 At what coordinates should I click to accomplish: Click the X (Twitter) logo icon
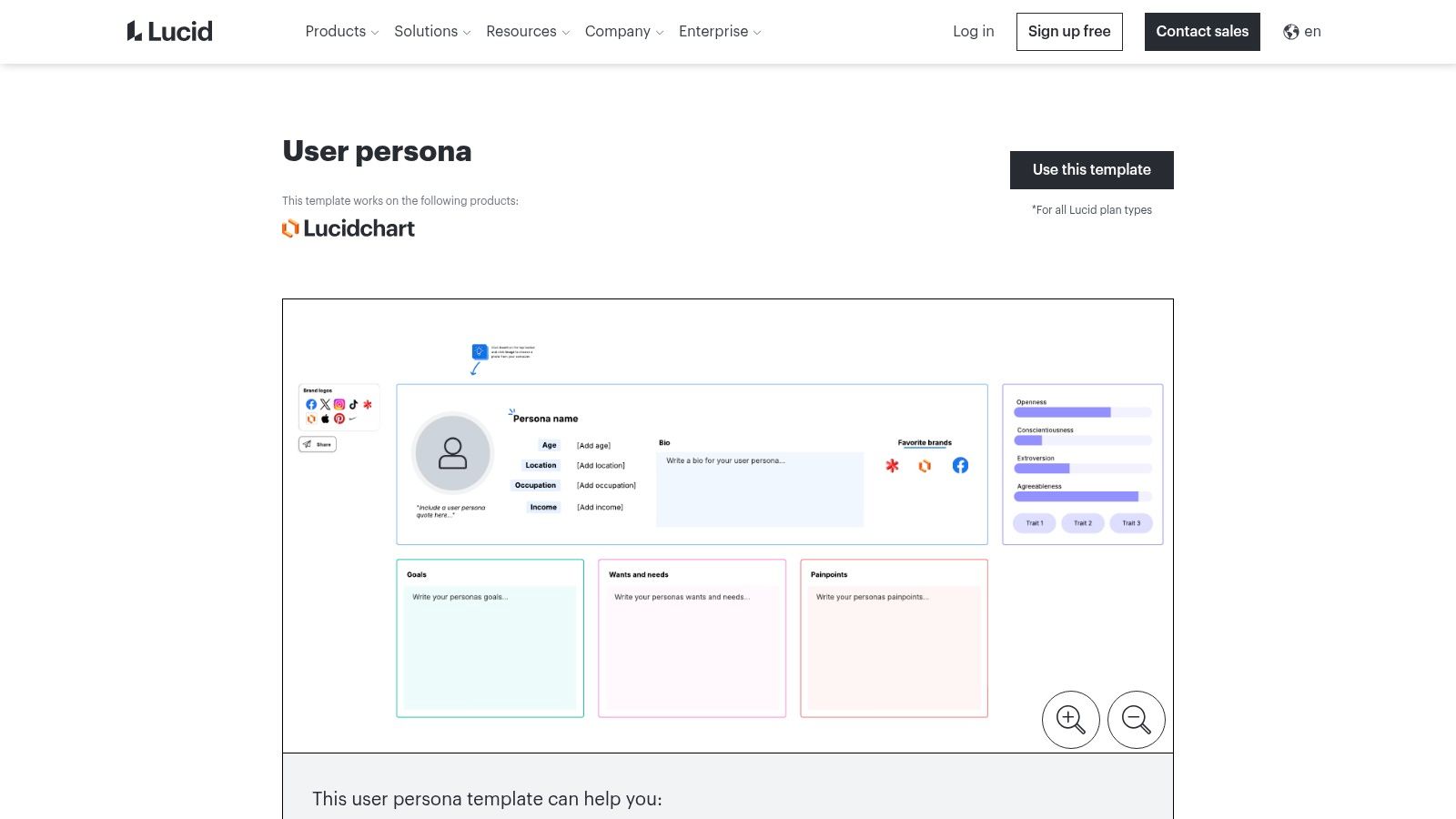(325, 404)
